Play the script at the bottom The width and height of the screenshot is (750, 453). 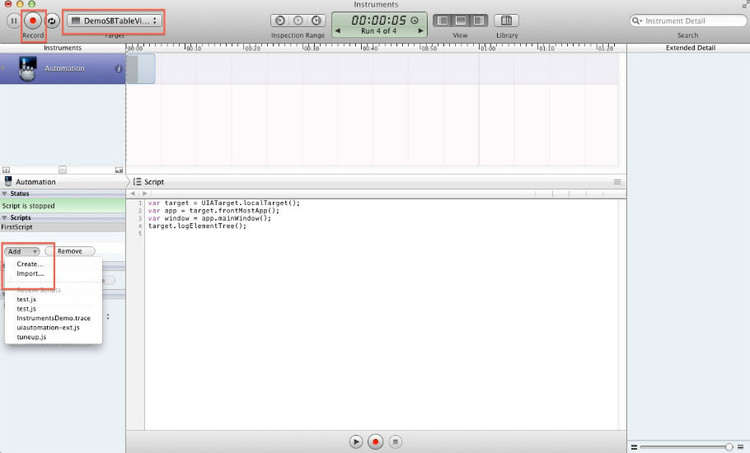[x=356, y=440]
